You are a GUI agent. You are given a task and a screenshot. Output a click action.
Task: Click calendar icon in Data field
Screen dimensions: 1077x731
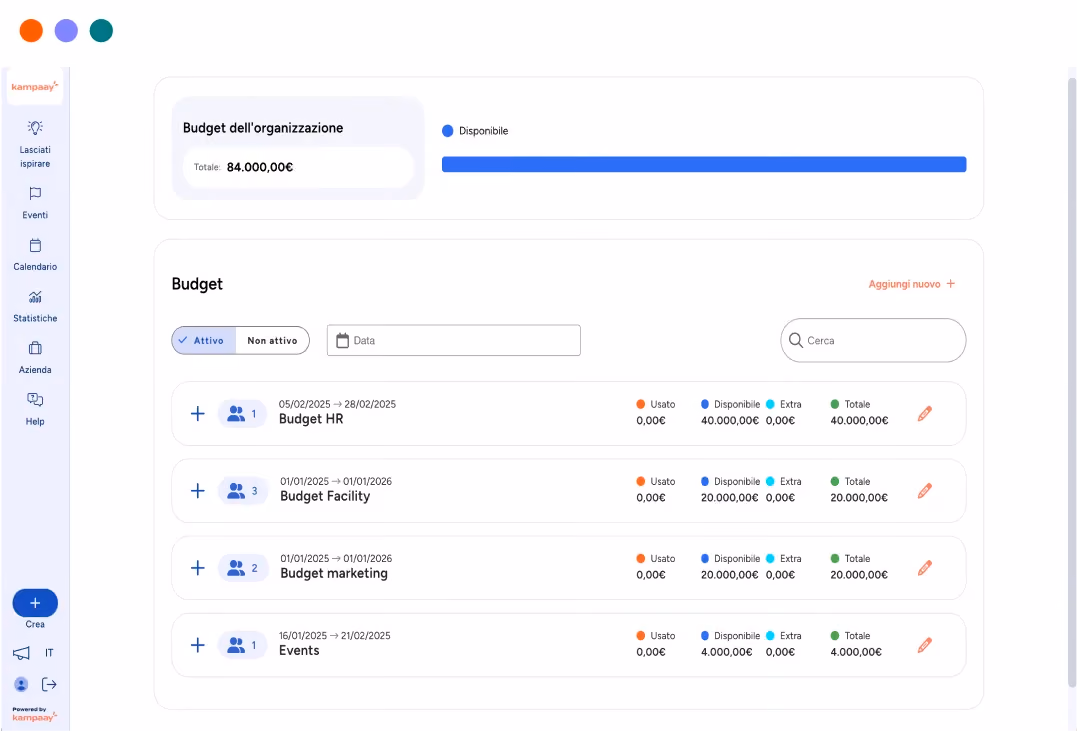(342, 340)
